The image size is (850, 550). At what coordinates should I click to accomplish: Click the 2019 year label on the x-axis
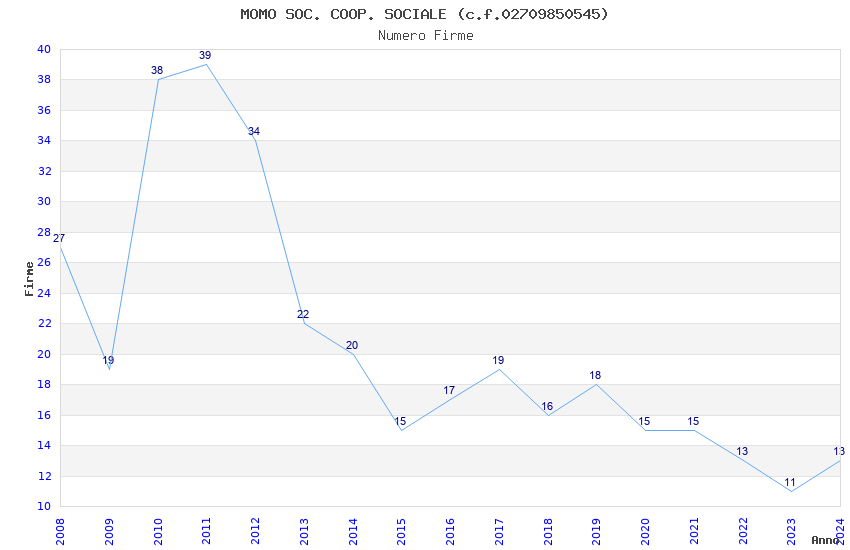click(x=597, y=531)
